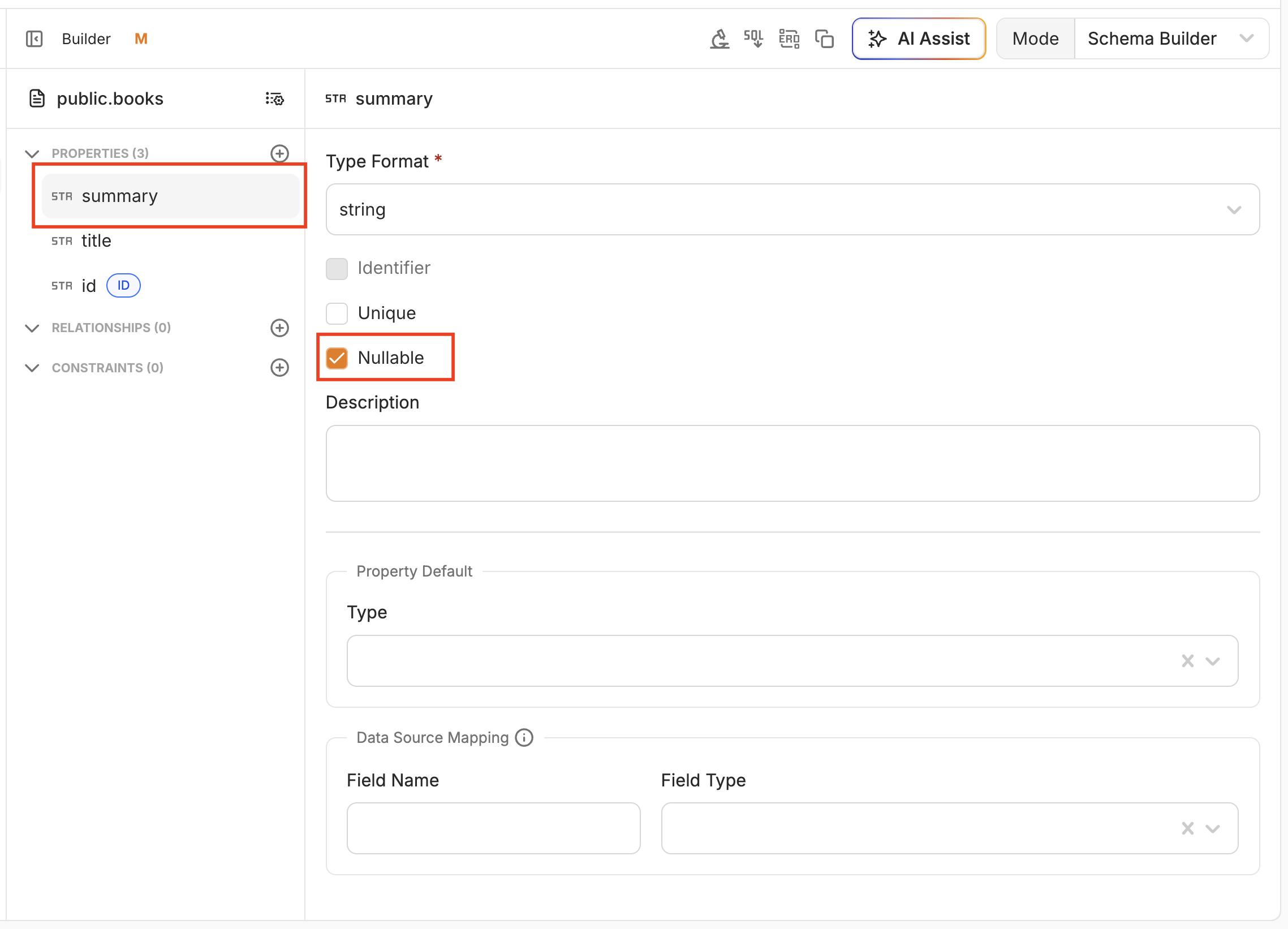Add a relationship with plus icon

[279, 328]
